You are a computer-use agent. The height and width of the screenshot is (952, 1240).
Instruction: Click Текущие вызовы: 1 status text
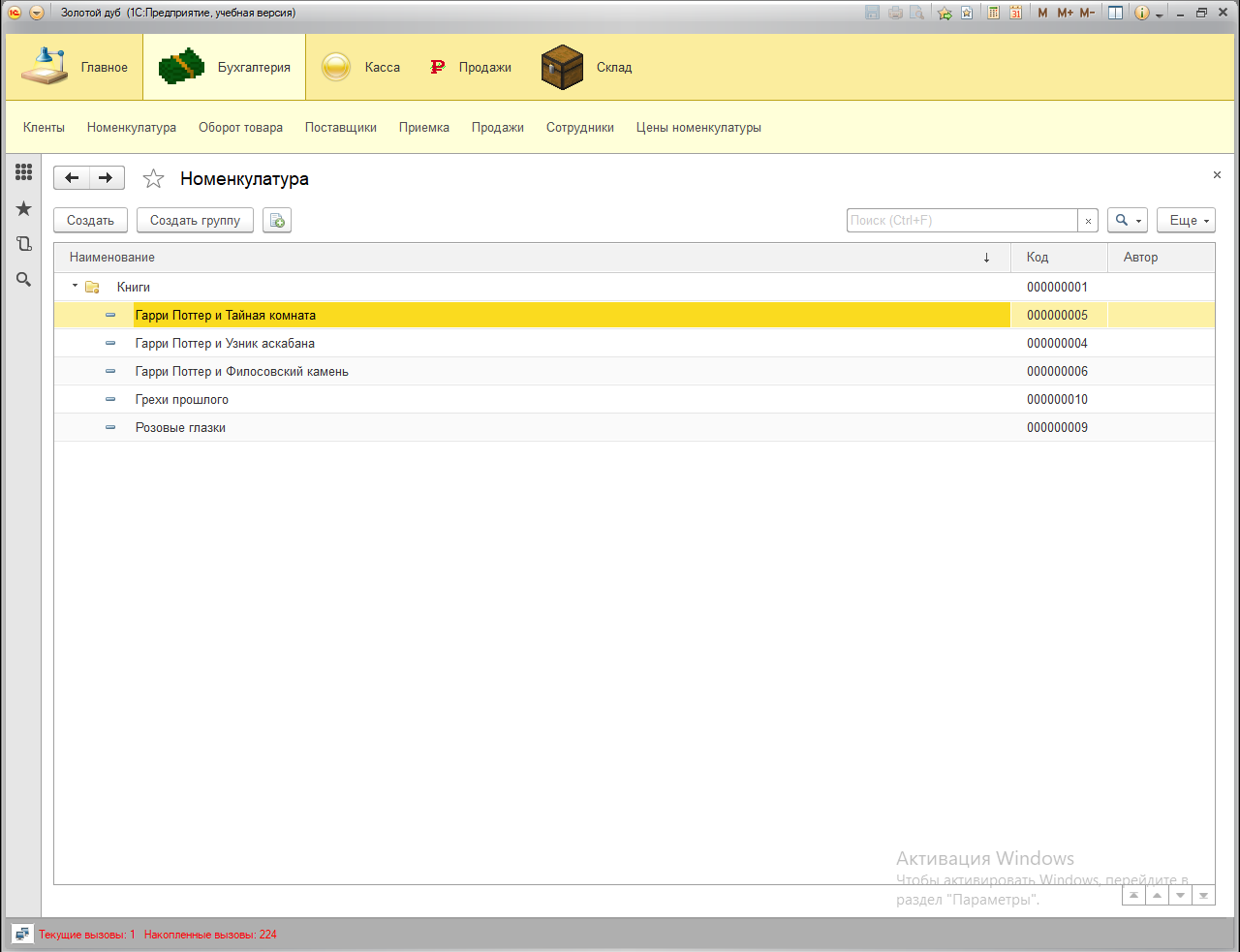87,935
